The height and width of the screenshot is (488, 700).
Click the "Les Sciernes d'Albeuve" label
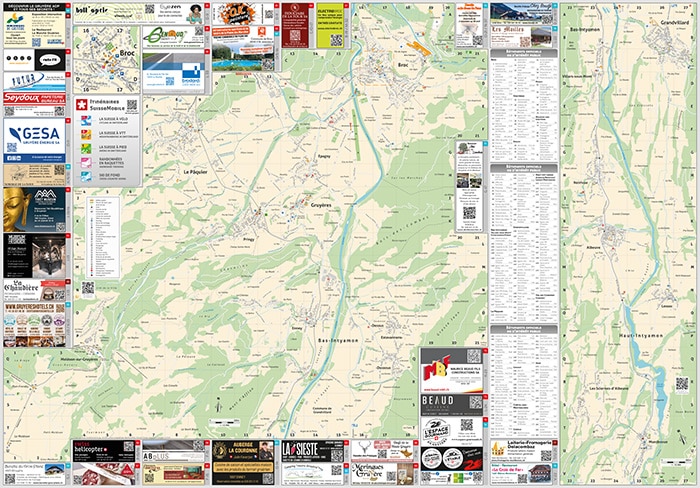coord(608,388)
